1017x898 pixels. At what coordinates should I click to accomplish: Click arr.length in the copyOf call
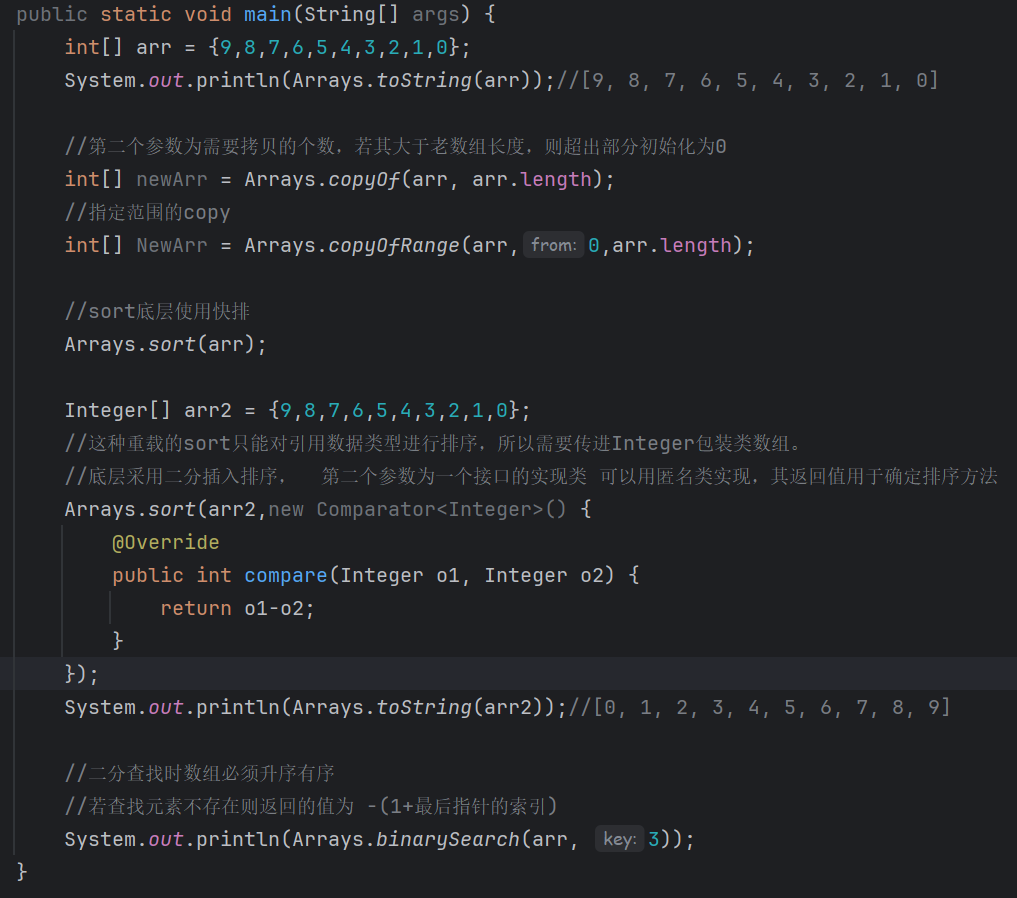coord(532,180)
